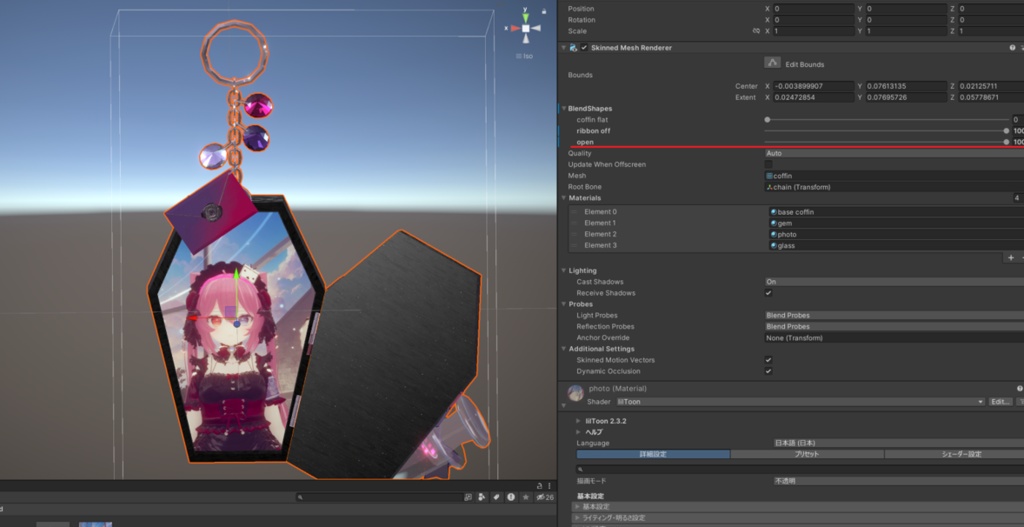The width and height of the screenshot is (1024, 527).
Task: Click the coffin flat blendshape slider
Action: click(x=887, y=120)
